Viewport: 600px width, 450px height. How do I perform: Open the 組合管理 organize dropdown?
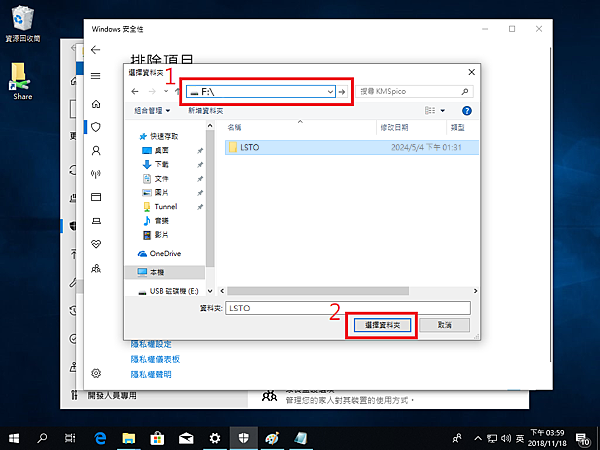tap(151, 109)
